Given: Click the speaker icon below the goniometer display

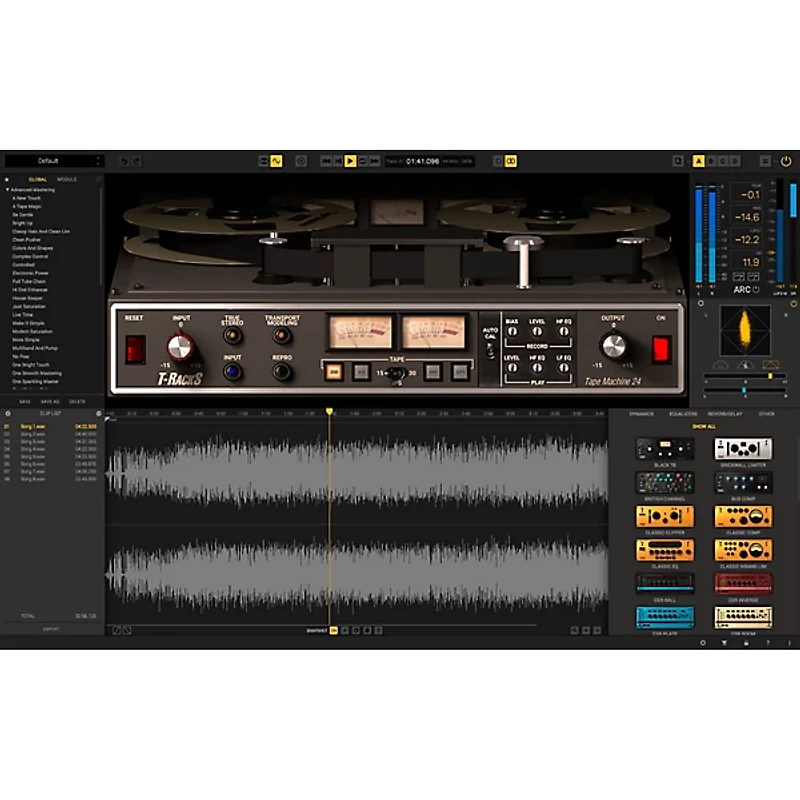Looking at the screenshot, I should coord(745,365).
